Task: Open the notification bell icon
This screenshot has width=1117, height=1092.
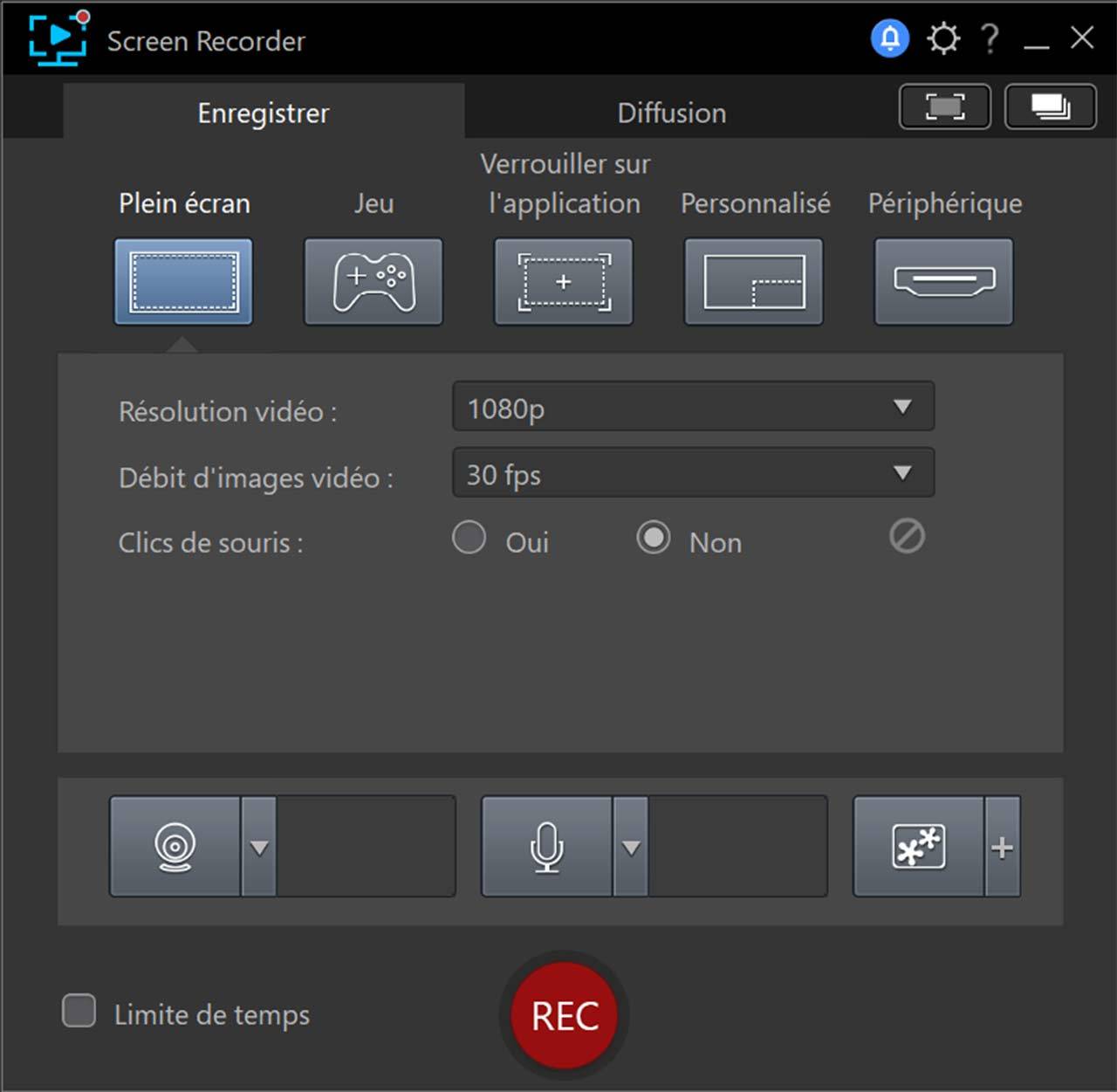Action: (889, 38)
